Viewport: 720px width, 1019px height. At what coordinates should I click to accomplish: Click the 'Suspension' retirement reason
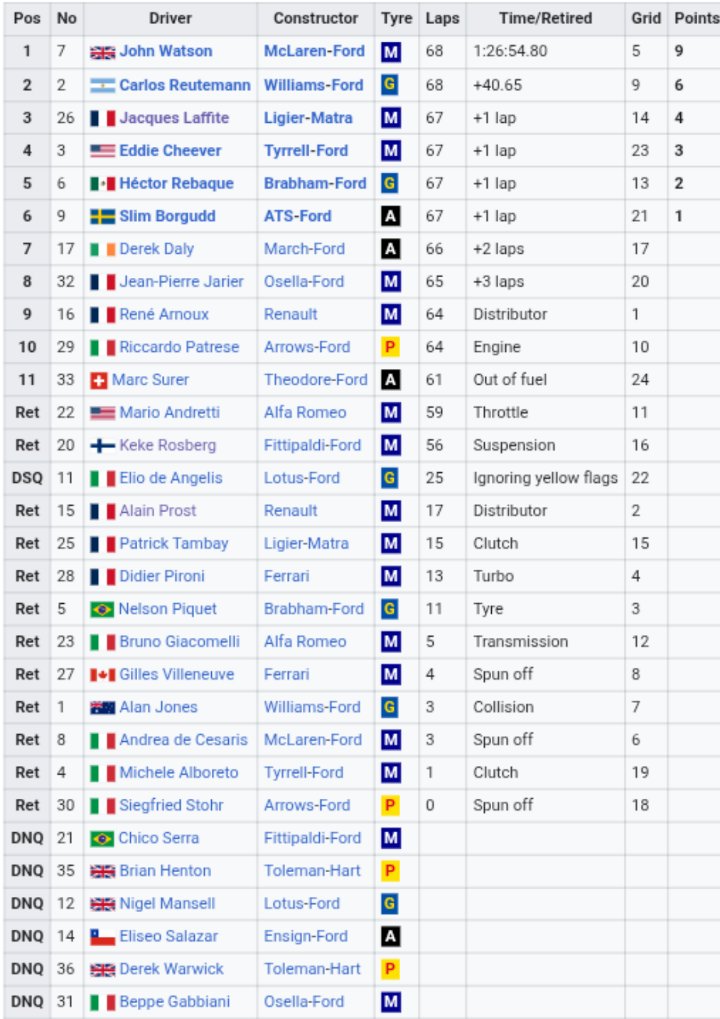[x=514, y=446]
